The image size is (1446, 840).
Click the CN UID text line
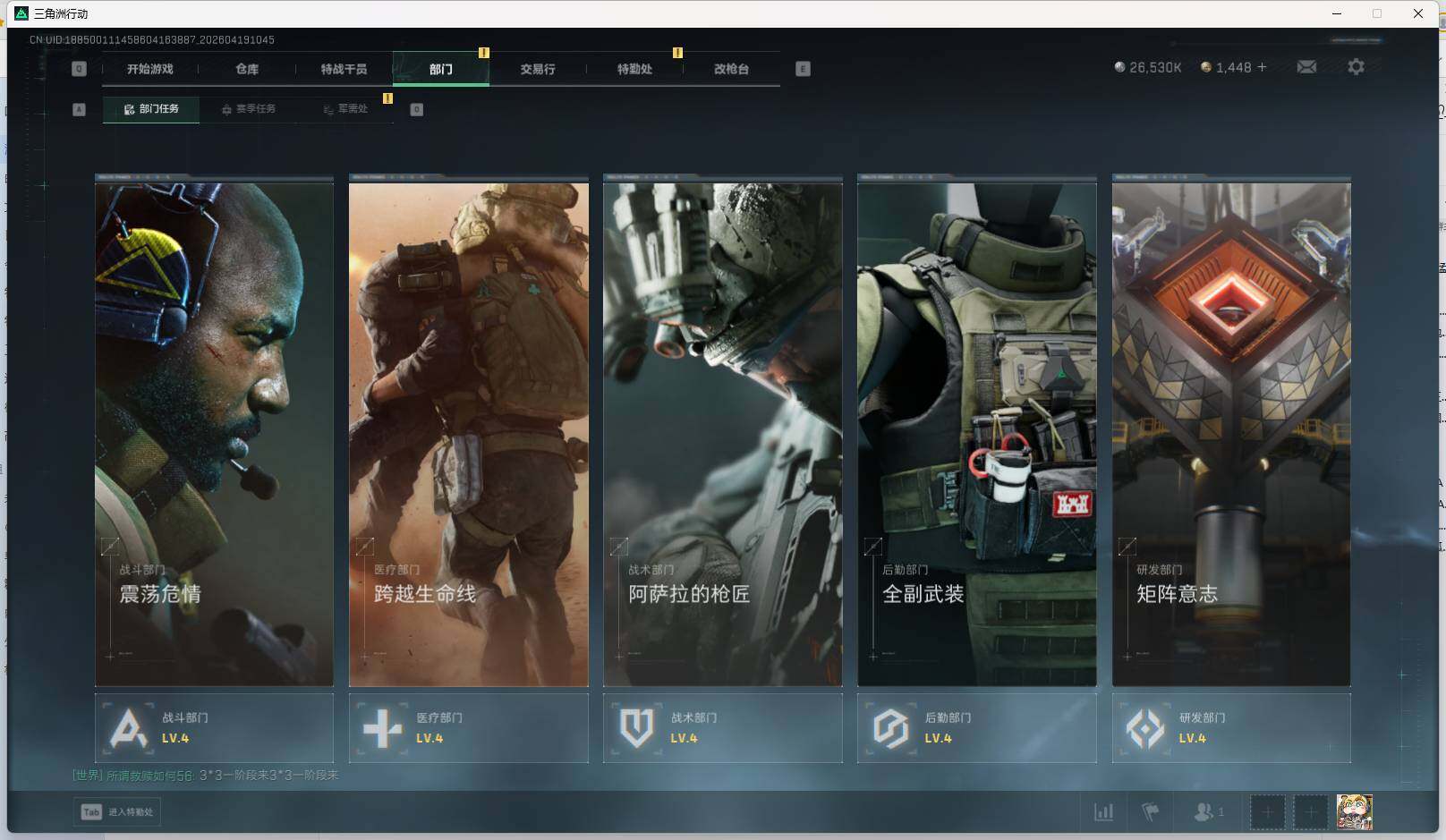[x=152, y=40]
